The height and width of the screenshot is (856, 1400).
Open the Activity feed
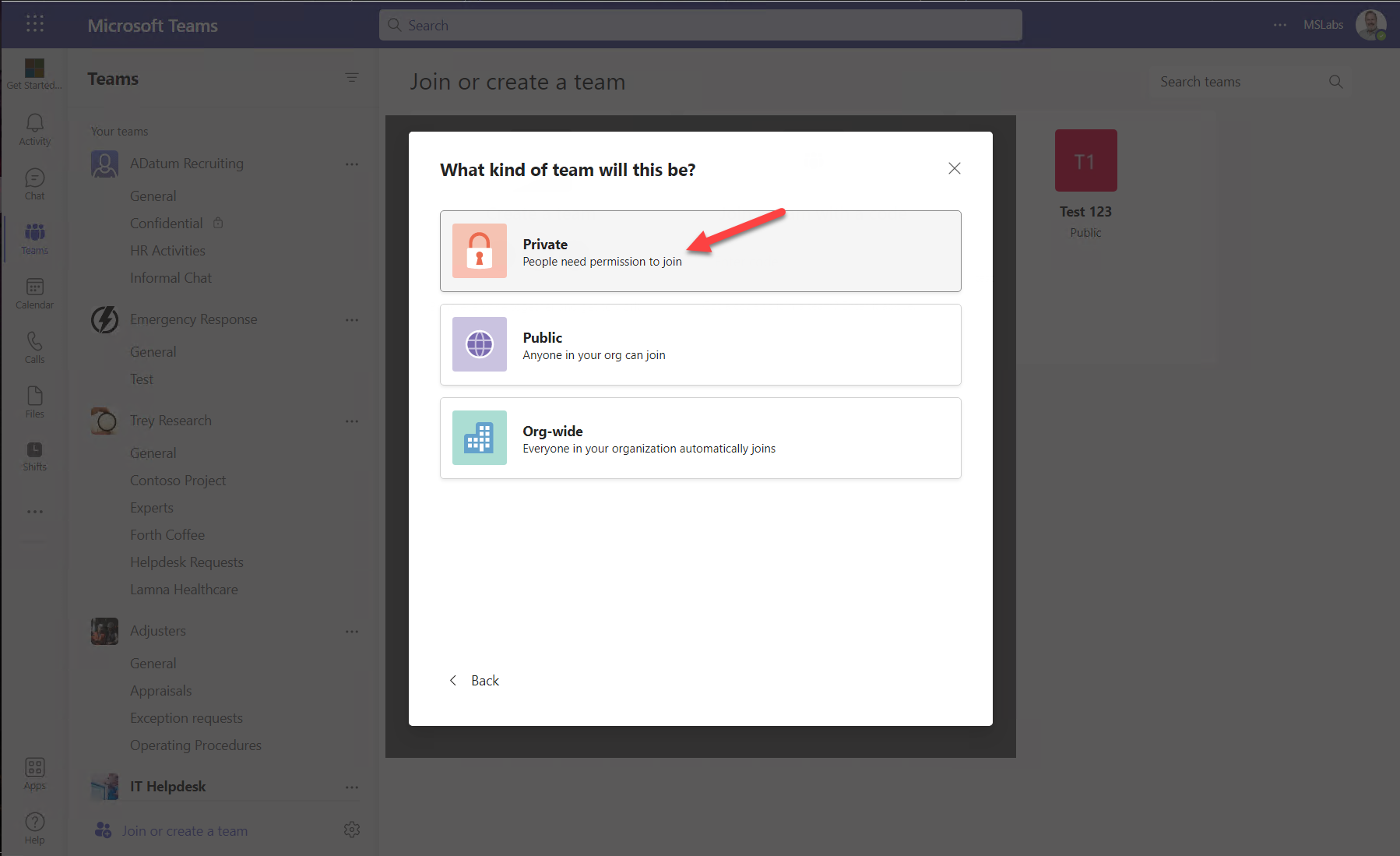click(34, 129)
